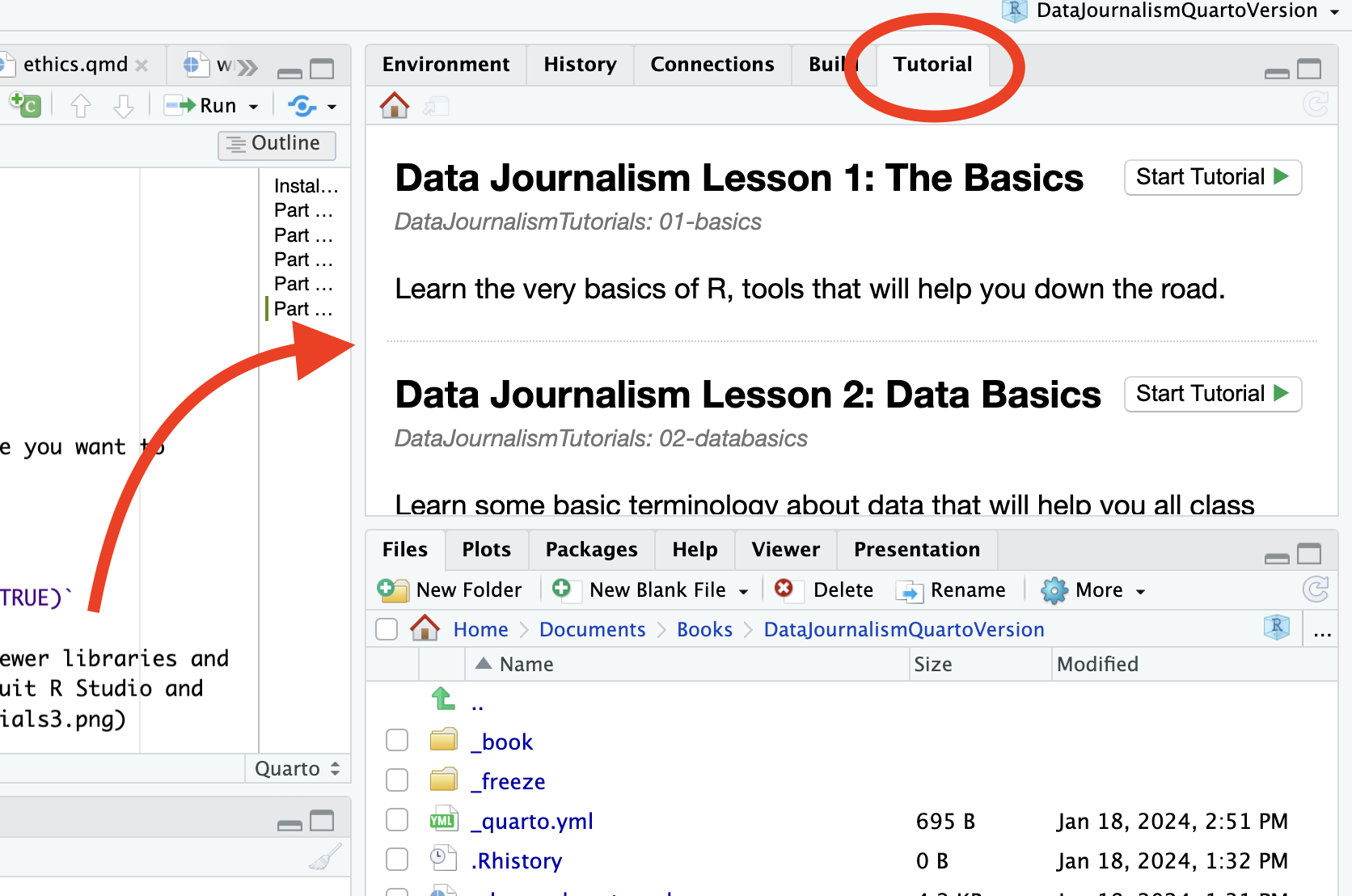The height and width of the screenshot is (896, 1352).
Task: Click the console clear broom icon
Action: coord(326,857)
